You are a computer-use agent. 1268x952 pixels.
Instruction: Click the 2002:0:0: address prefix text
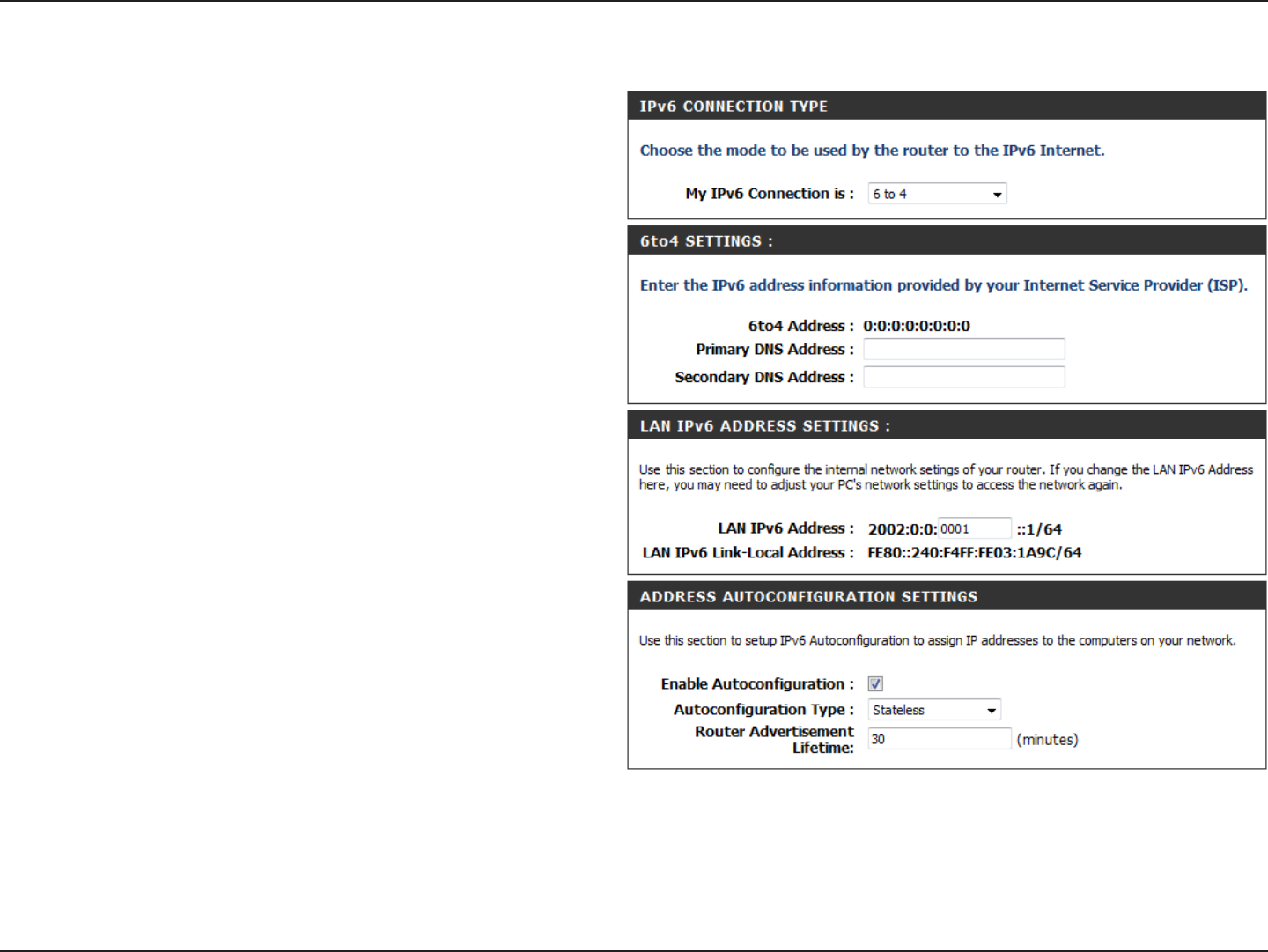coord(903,529)
